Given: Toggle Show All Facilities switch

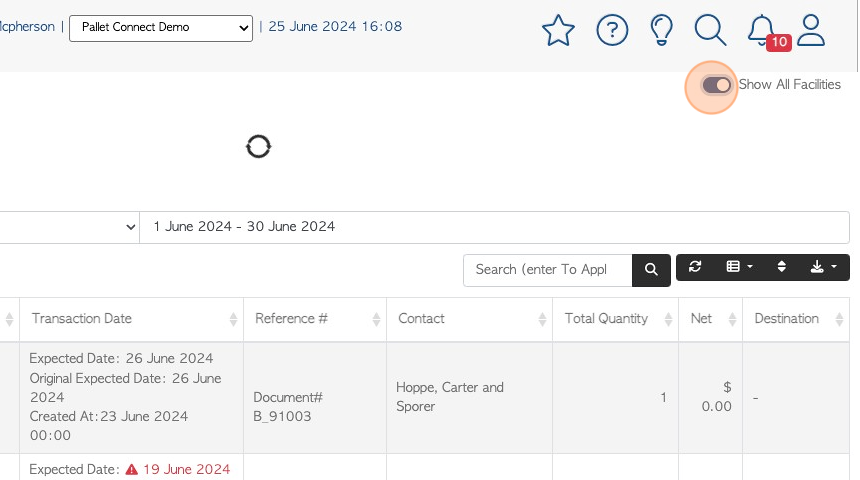Looking at the screenshot, I should [716, 85].
